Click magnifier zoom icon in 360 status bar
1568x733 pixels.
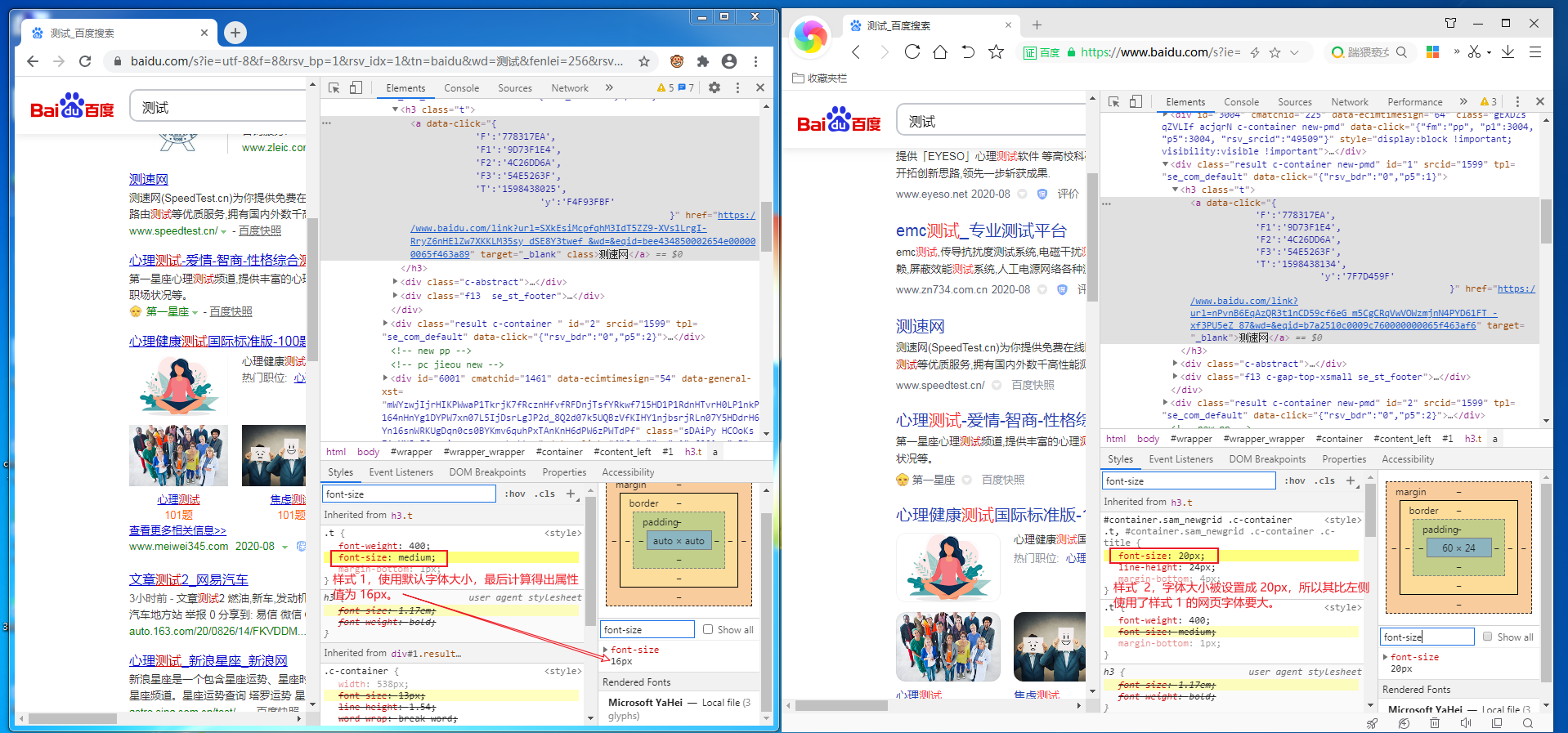[x=1528, y=723]
